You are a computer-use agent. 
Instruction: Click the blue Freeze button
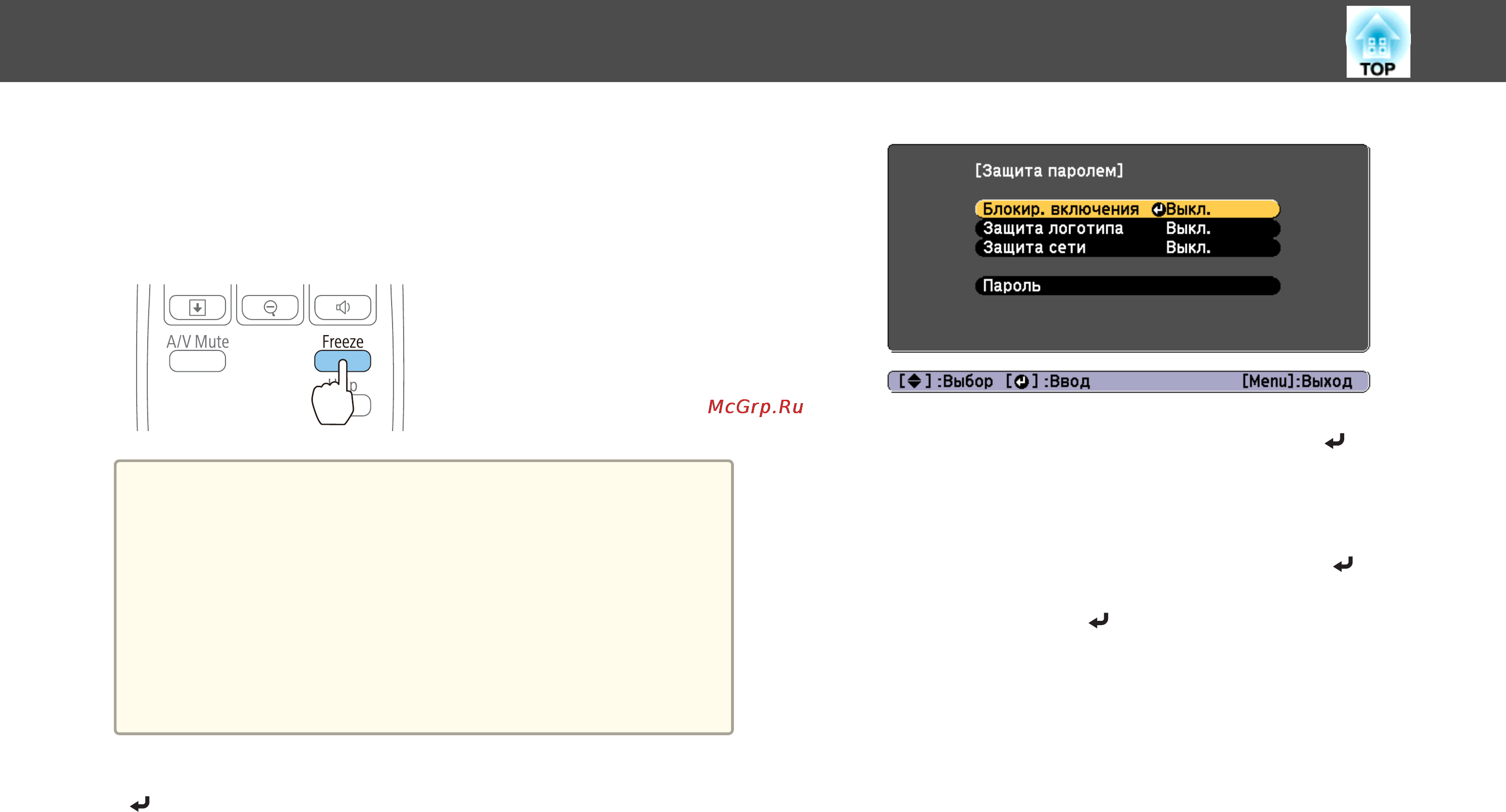click(343, 361)
